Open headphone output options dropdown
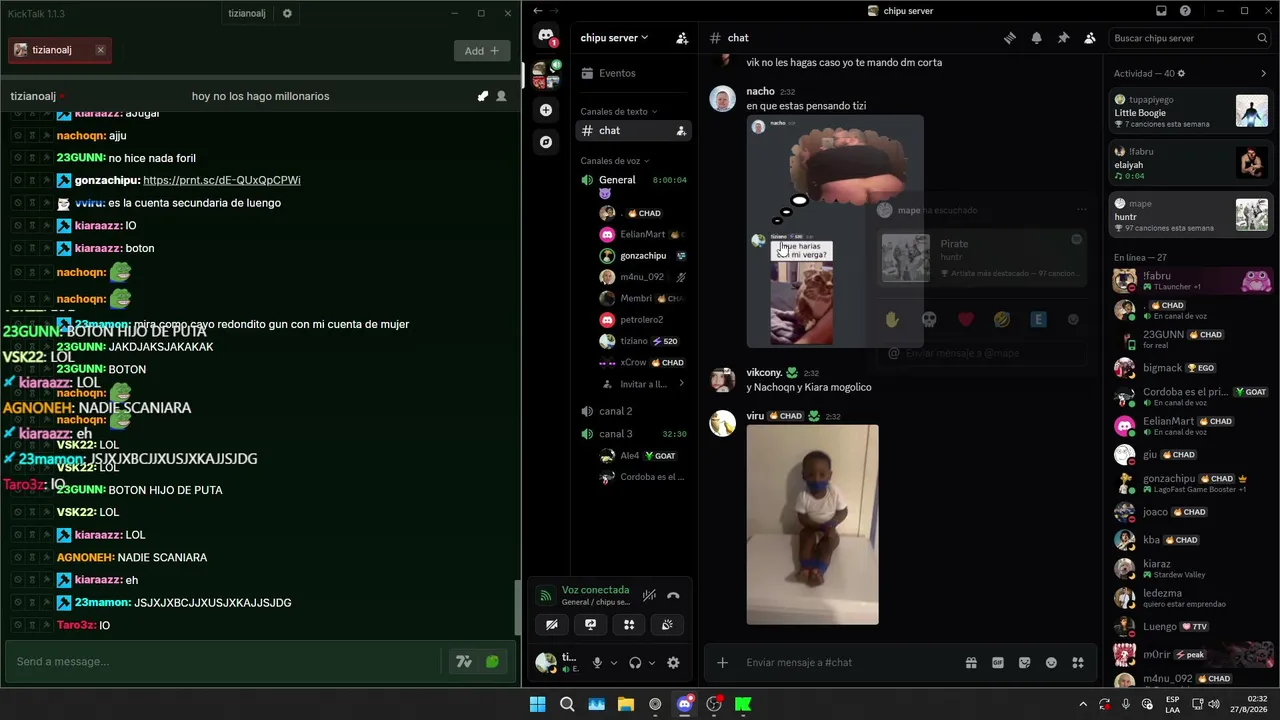 (652, 662)
